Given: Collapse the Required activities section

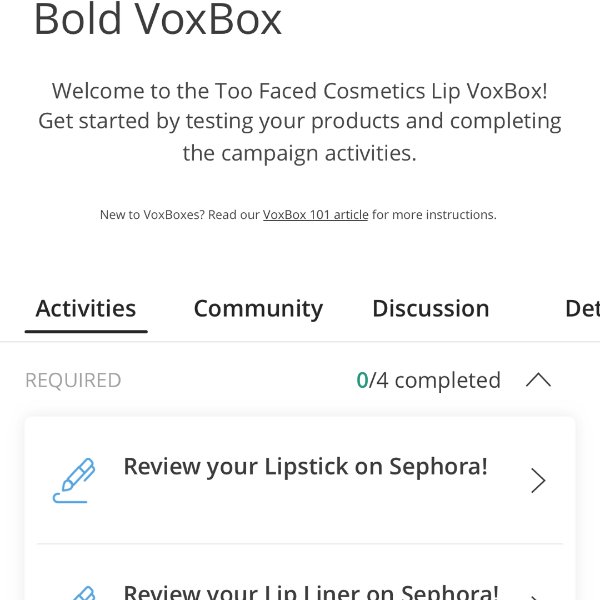Looking at the screenshot, I should [x=538, y=380].
